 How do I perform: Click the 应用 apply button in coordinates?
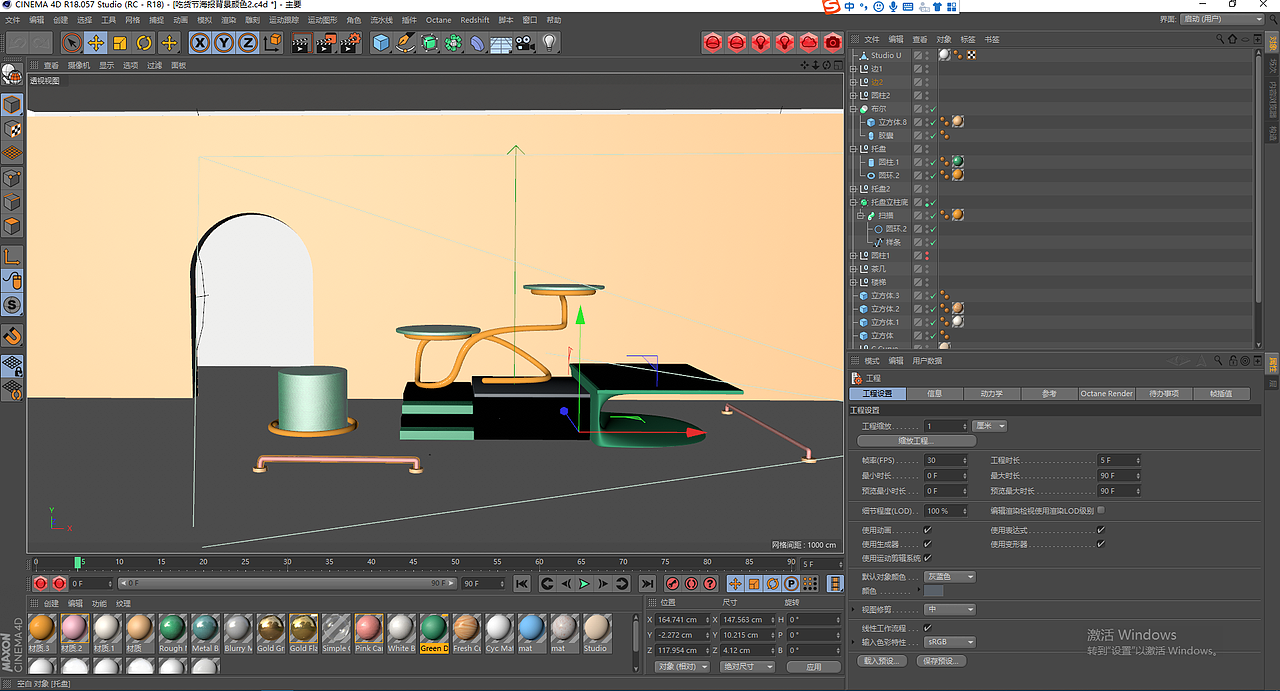813,666
